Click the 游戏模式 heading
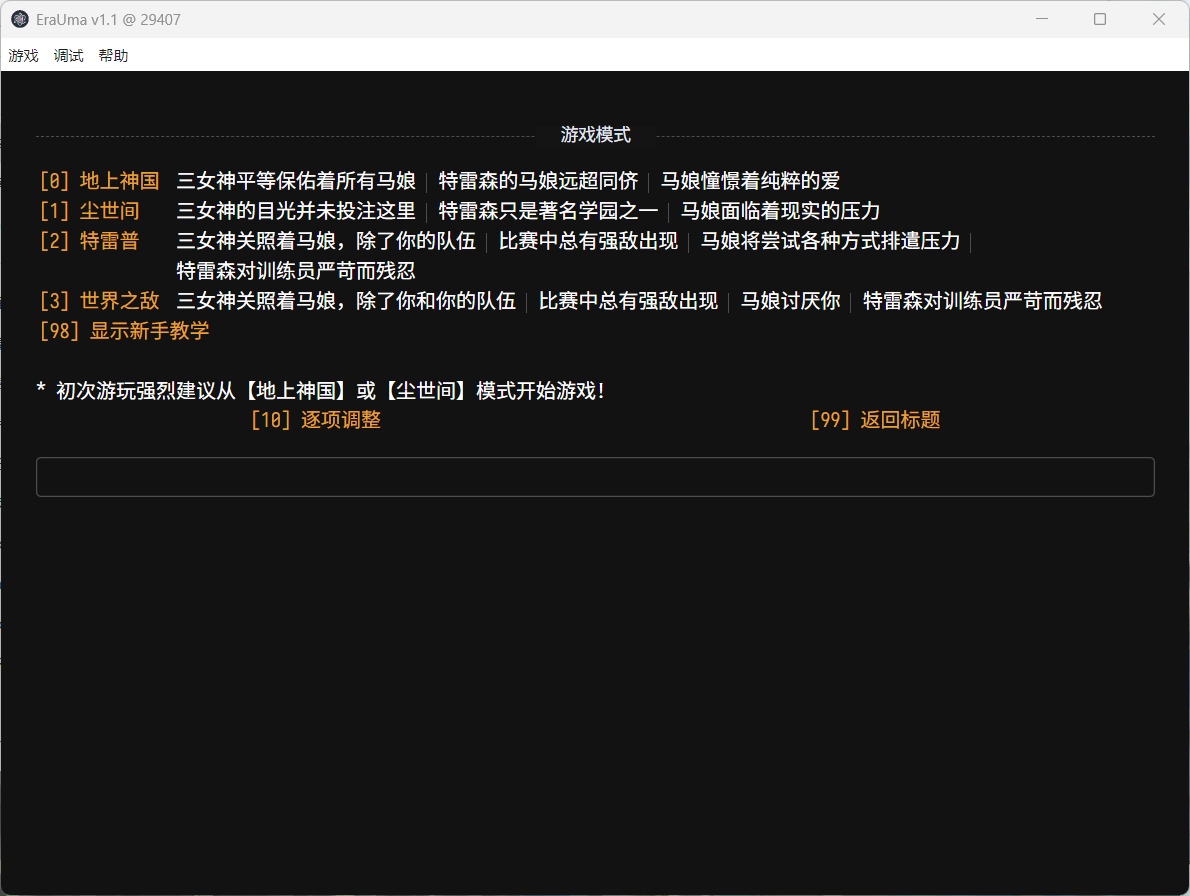The width and height of the screenshot is (1190, 896). pyautogui.click(x=596, y=135)
